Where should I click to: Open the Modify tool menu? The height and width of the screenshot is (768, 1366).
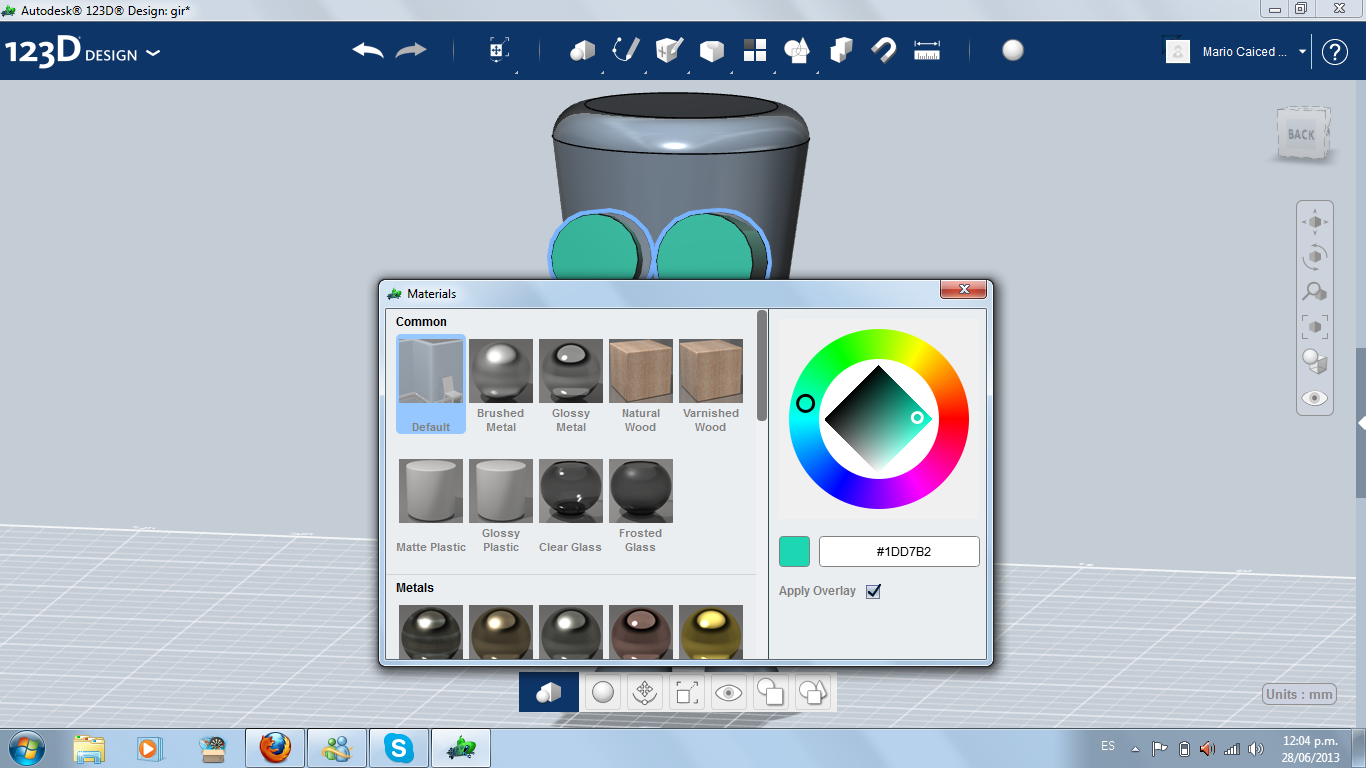(711, 50)
